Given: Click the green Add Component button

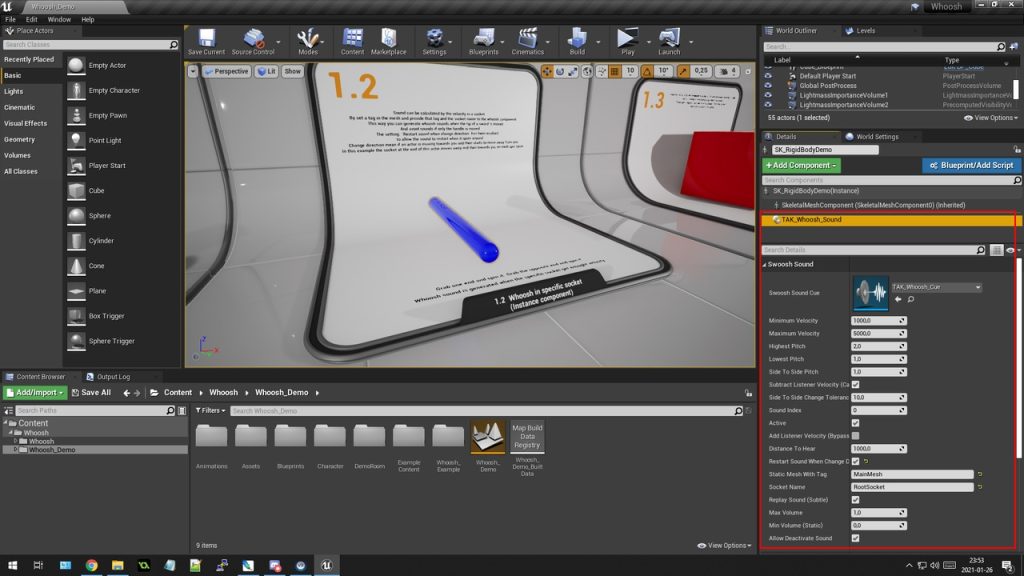Looking at the screenshot, I should pos(801,165).
